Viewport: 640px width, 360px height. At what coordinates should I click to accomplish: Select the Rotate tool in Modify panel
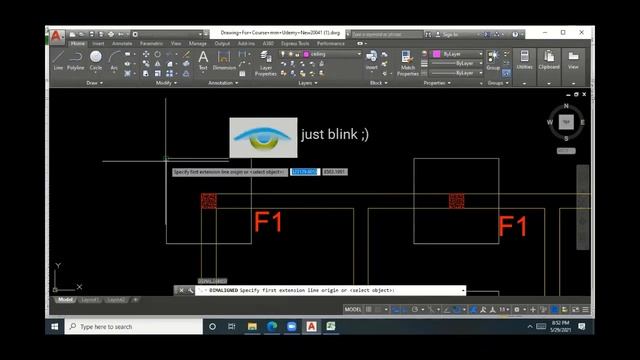158,54
